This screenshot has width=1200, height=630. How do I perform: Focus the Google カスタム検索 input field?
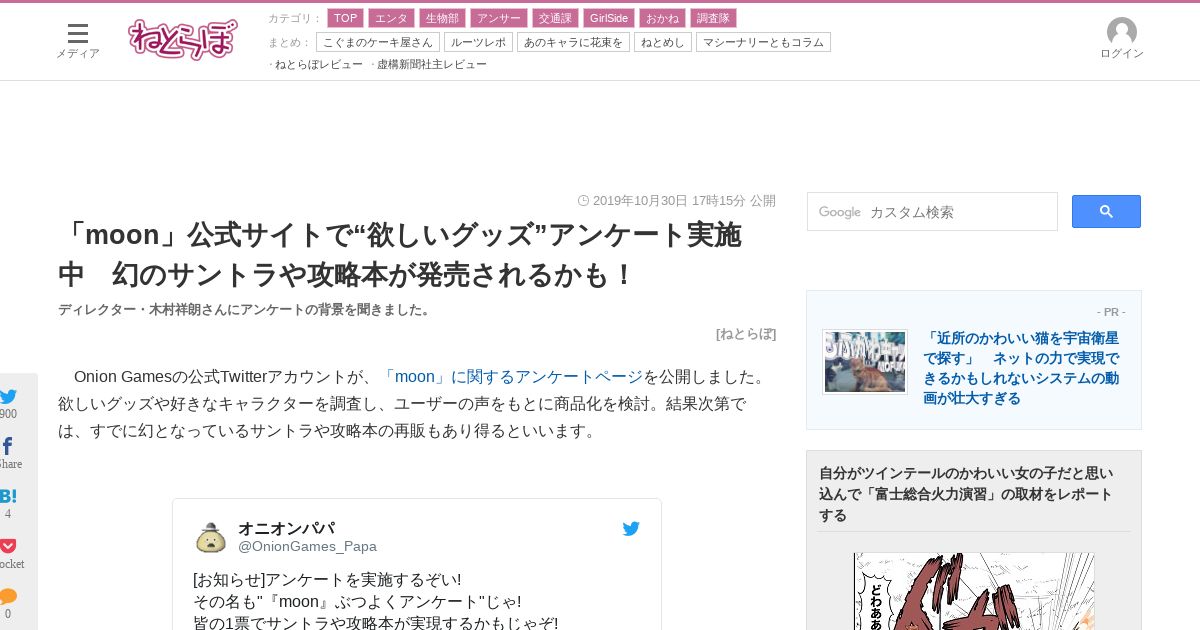932,212
